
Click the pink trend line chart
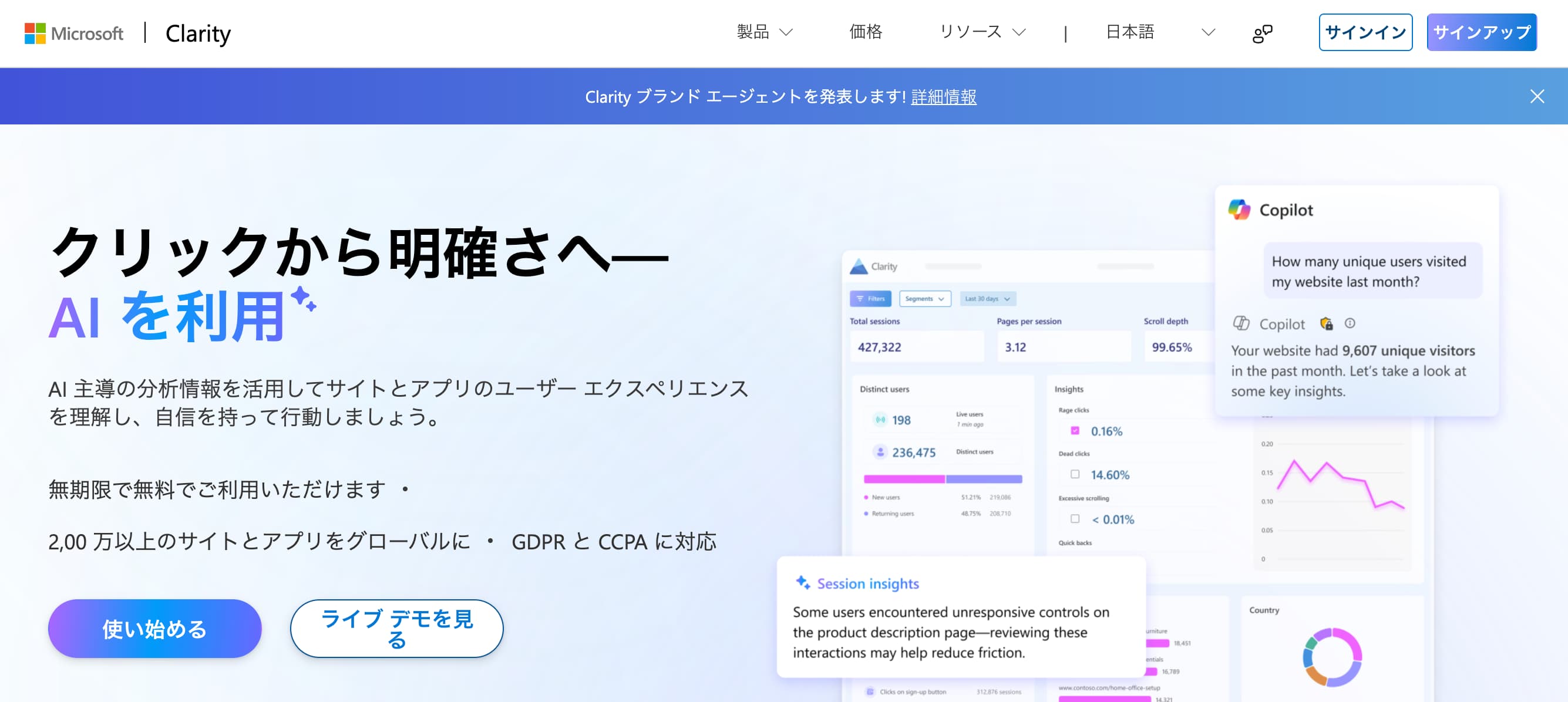(x=1340, y=484)
